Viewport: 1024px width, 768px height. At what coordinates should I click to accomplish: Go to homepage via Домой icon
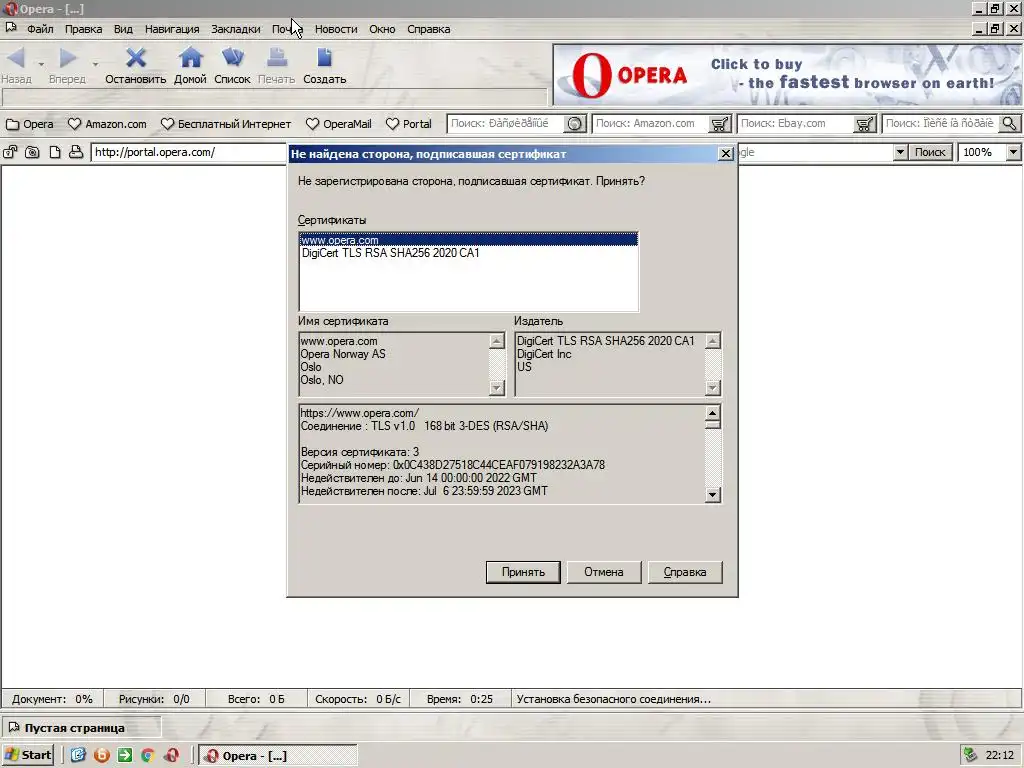[190, 58]
